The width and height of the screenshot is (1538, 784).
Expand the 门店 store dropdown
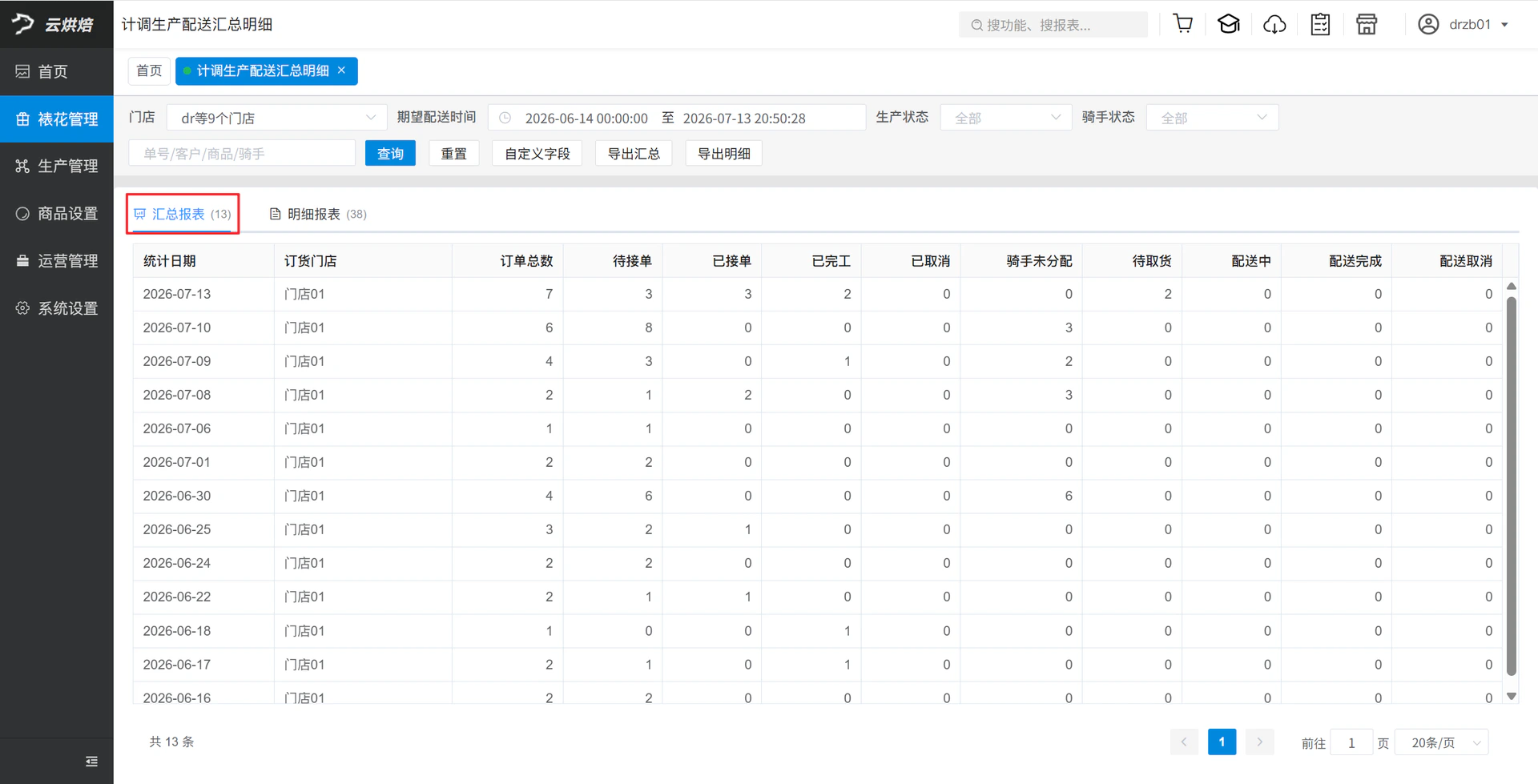(x=276, y=118)
